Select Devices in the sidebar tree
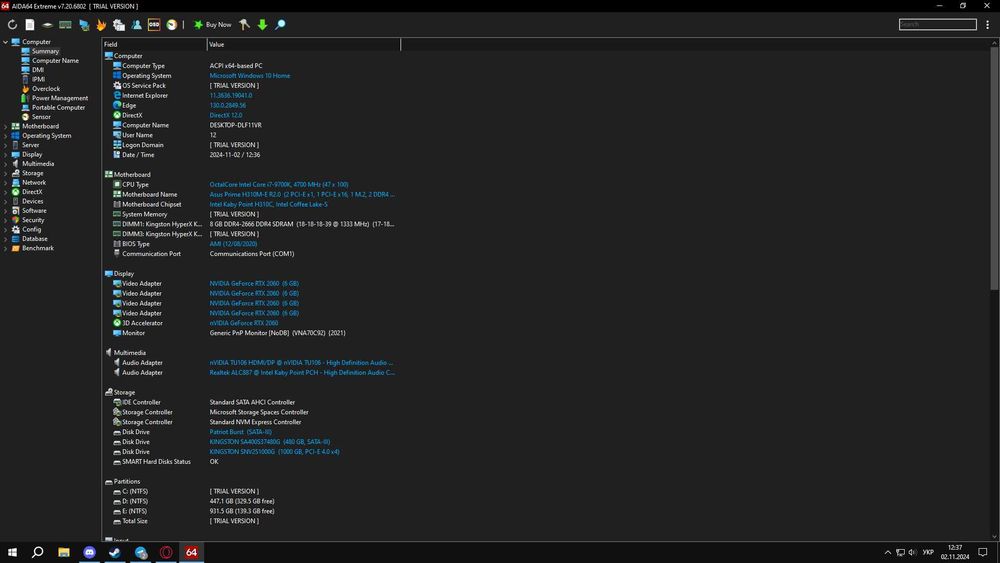Image resolution: width=1000 pixels, height=563 pixels. [x=32, y=201]
